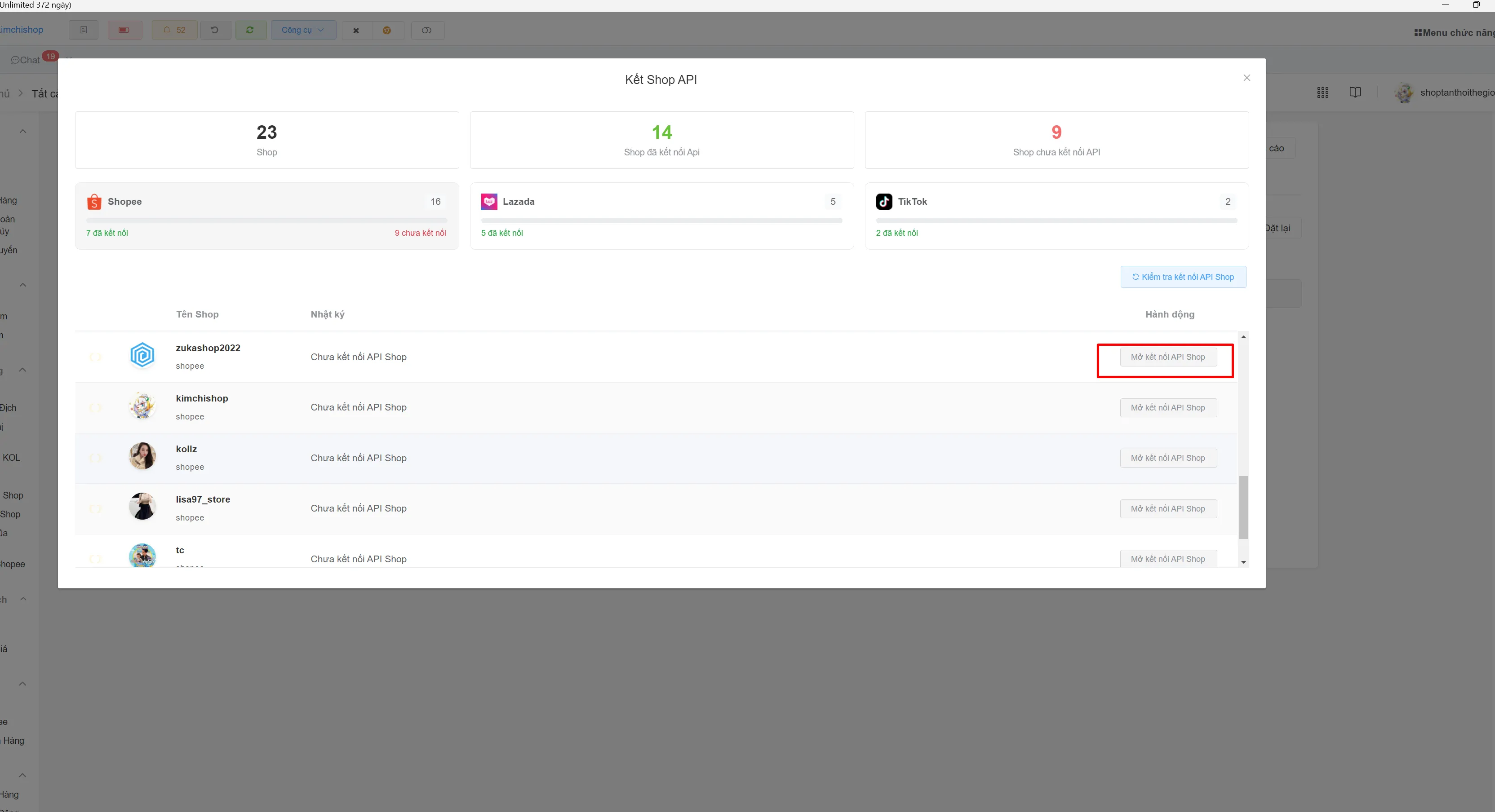Click the lisa97_store profile photo
The image size is (1495, 812).
[x=142, y=506]
